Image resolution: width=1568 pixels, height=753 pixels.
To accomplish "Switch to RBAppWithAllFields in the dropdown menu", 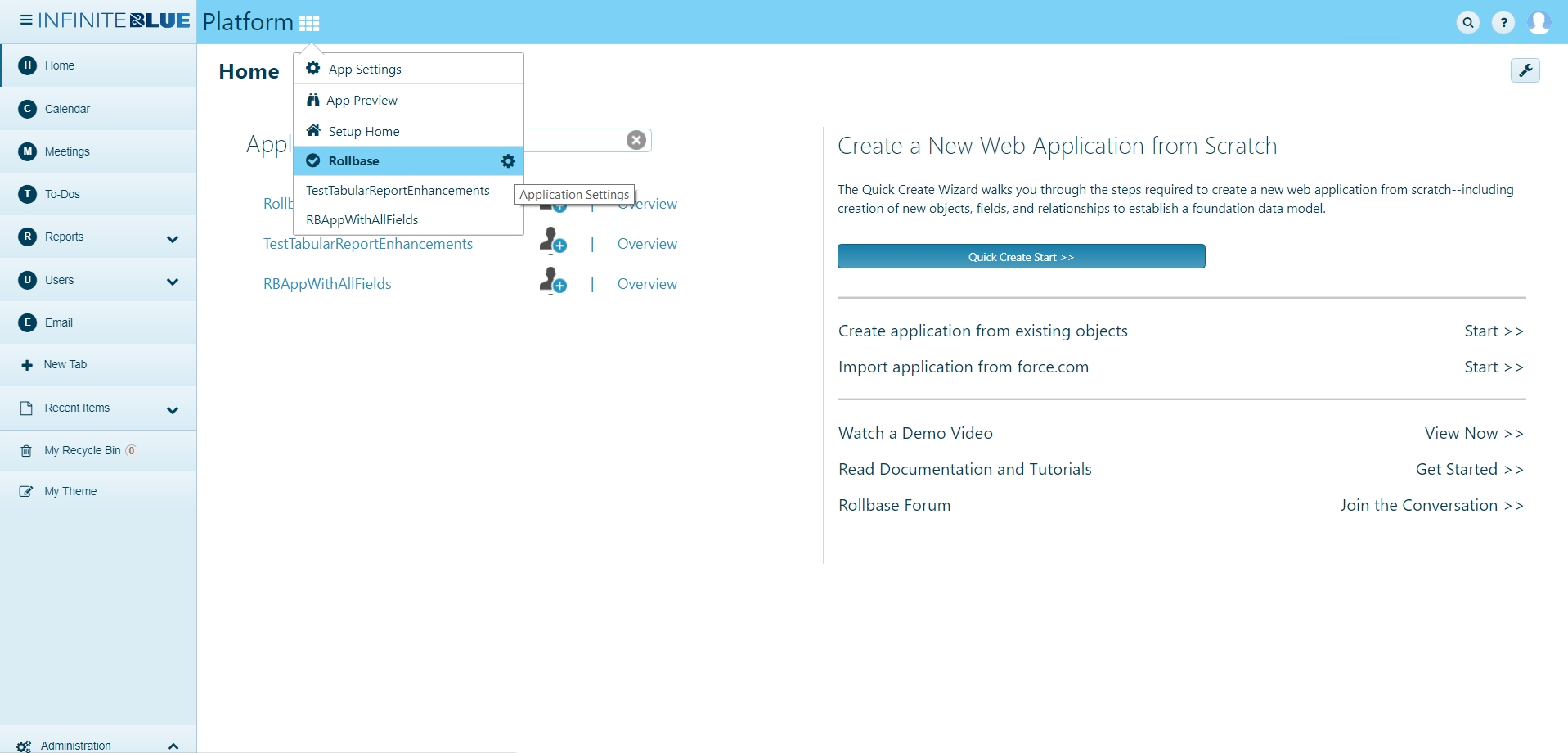I will pos(408,220).
